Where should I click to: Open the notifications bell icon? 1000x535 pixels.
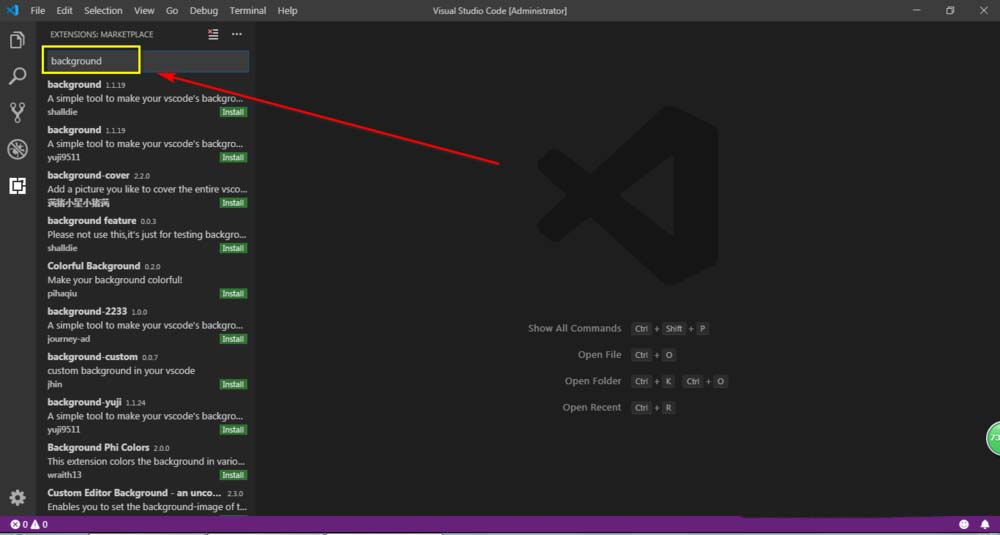985,524
